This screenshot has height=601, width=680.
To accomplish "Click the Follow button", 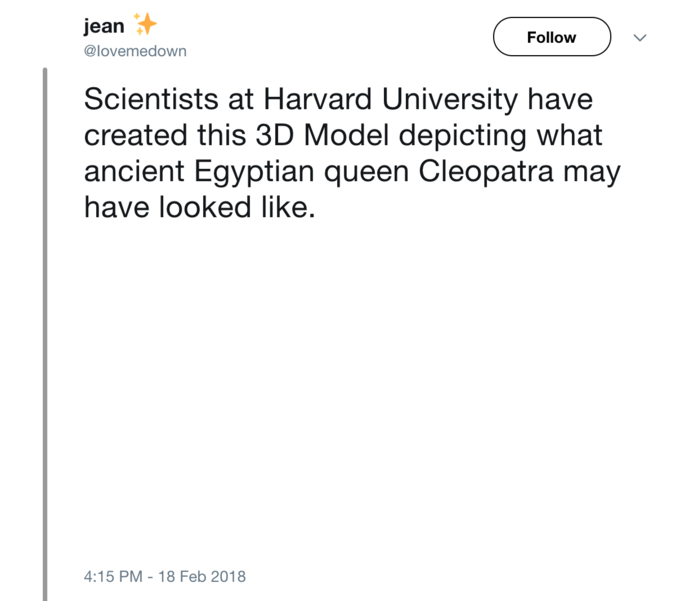I will 552,37.
